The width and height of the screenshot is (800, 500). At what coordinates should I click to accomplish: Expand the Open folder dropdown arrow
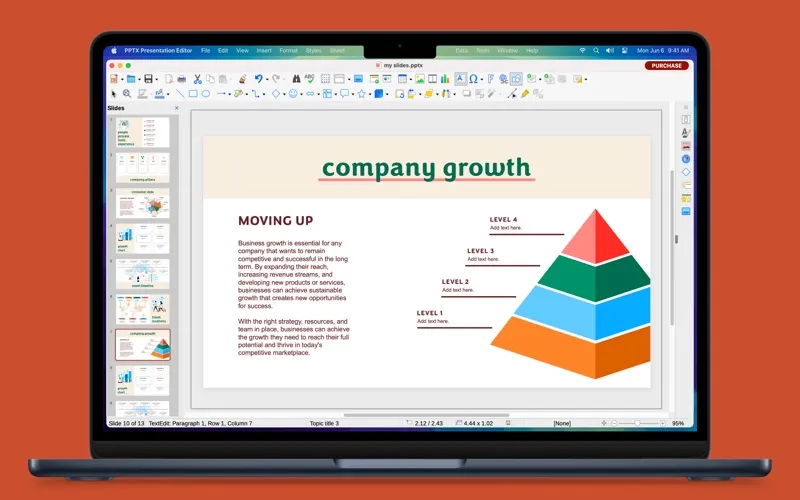click(139, 80)
